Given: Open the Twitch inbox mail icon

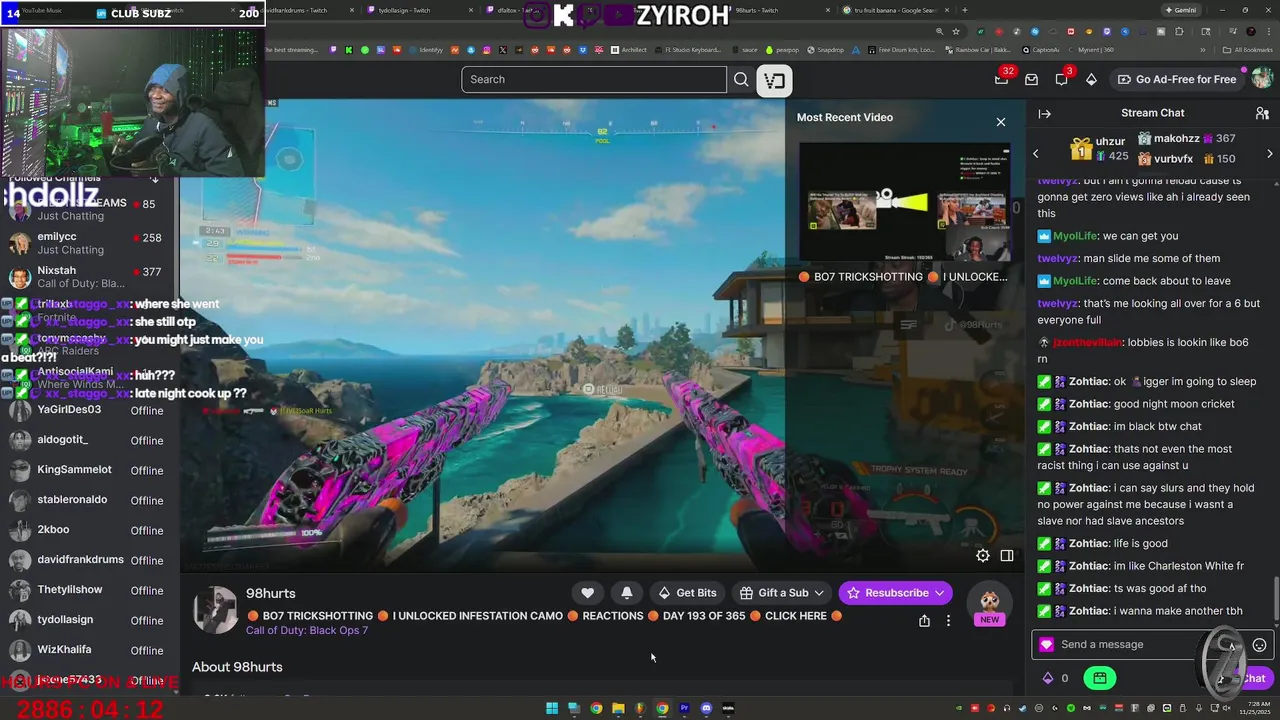Looking at the screenshot, I should click(x=1032, y=80).
